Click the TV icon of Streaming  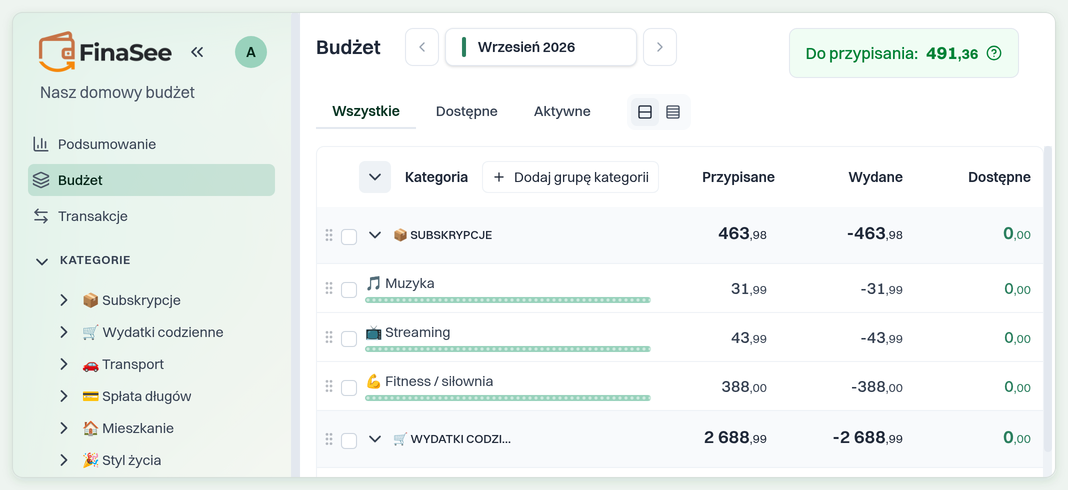[x=373, y=333]
